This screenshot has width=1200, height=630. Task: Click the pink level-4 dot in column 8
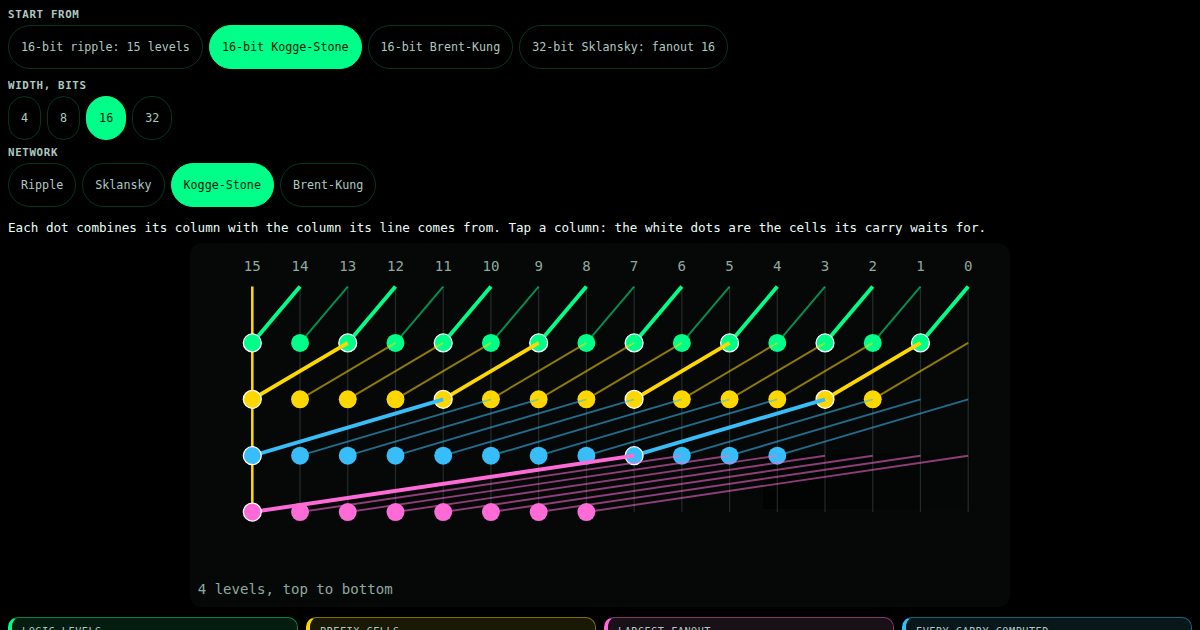[x=586, y=512]
